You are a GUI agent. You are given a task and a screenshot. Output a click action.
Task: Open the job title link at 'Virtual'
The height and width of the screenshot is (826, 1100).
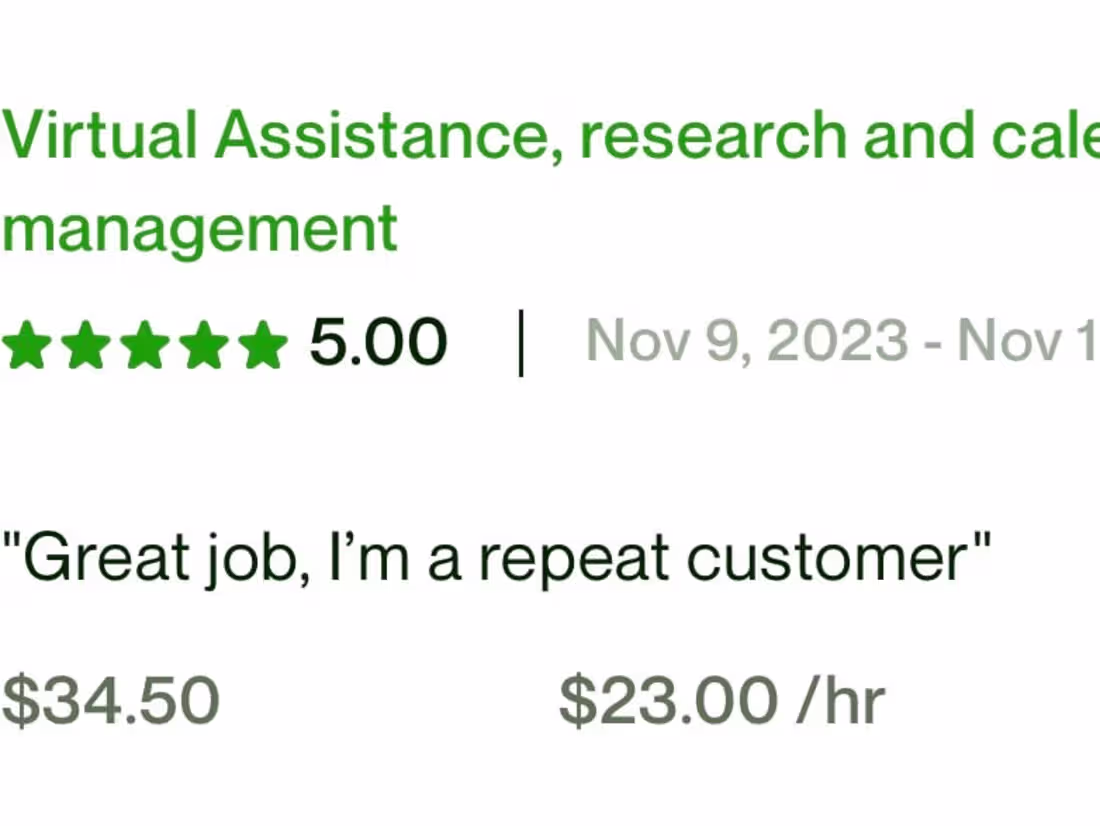[x=100, y=135]
